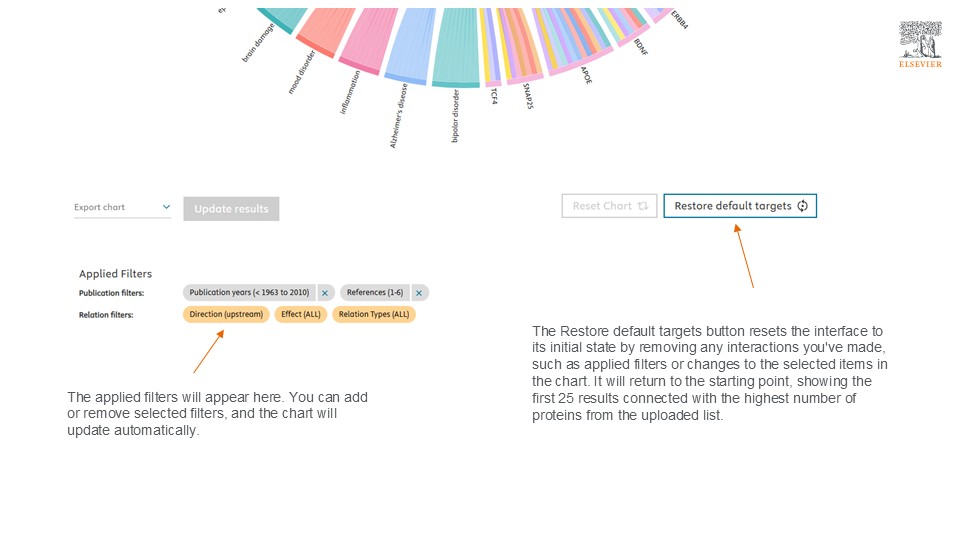Click the Reset Chart button
This screenshot has height=540, width=960.
pos(610,206)
